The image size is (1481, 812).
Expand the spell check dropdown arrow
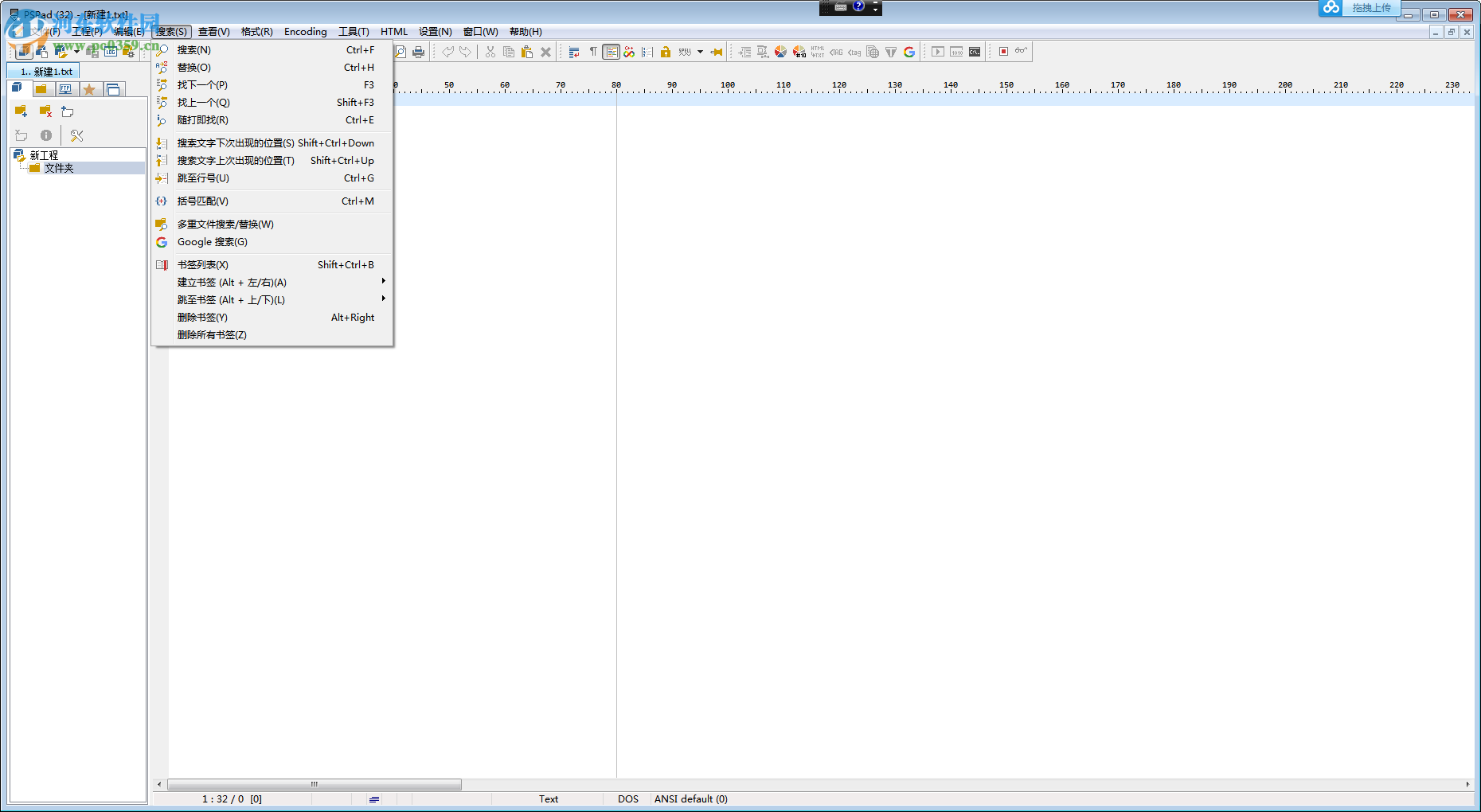[700, 53]
